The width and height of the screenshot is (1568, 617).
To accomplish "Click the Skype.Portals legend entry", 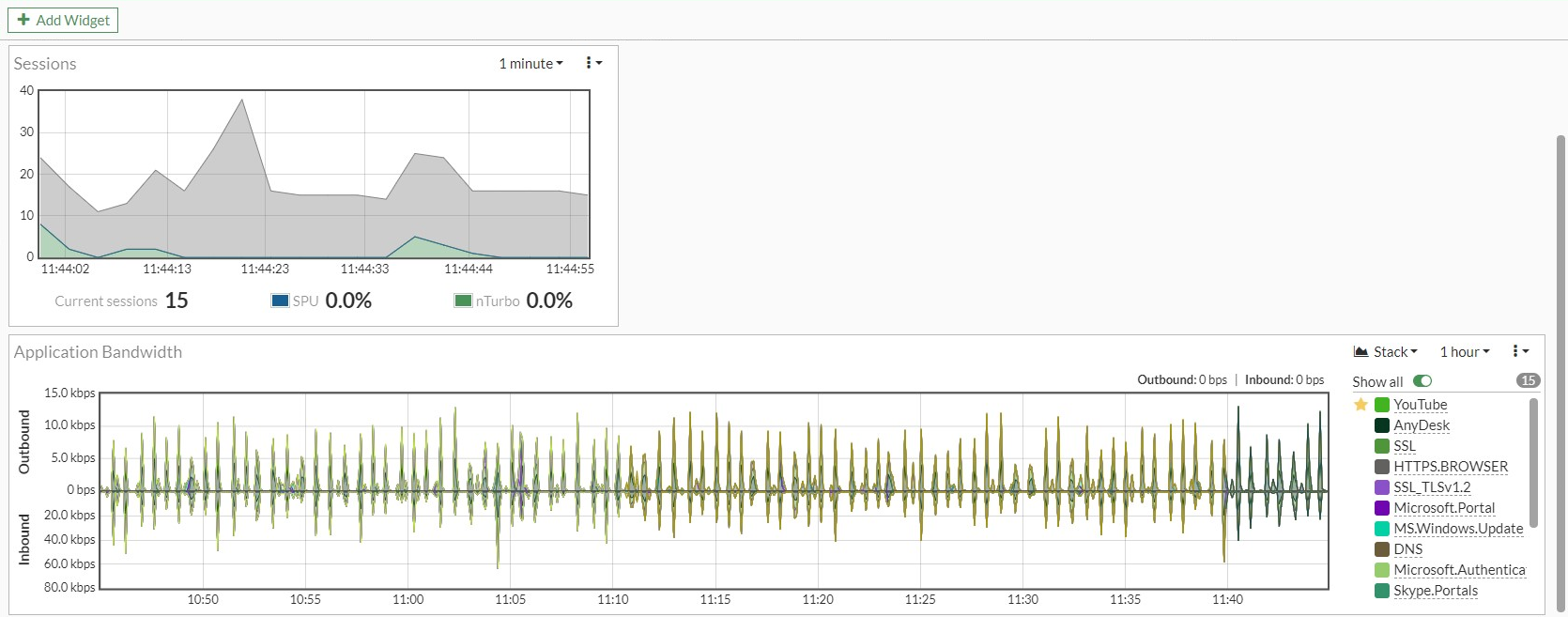I will click(1436, 591).
